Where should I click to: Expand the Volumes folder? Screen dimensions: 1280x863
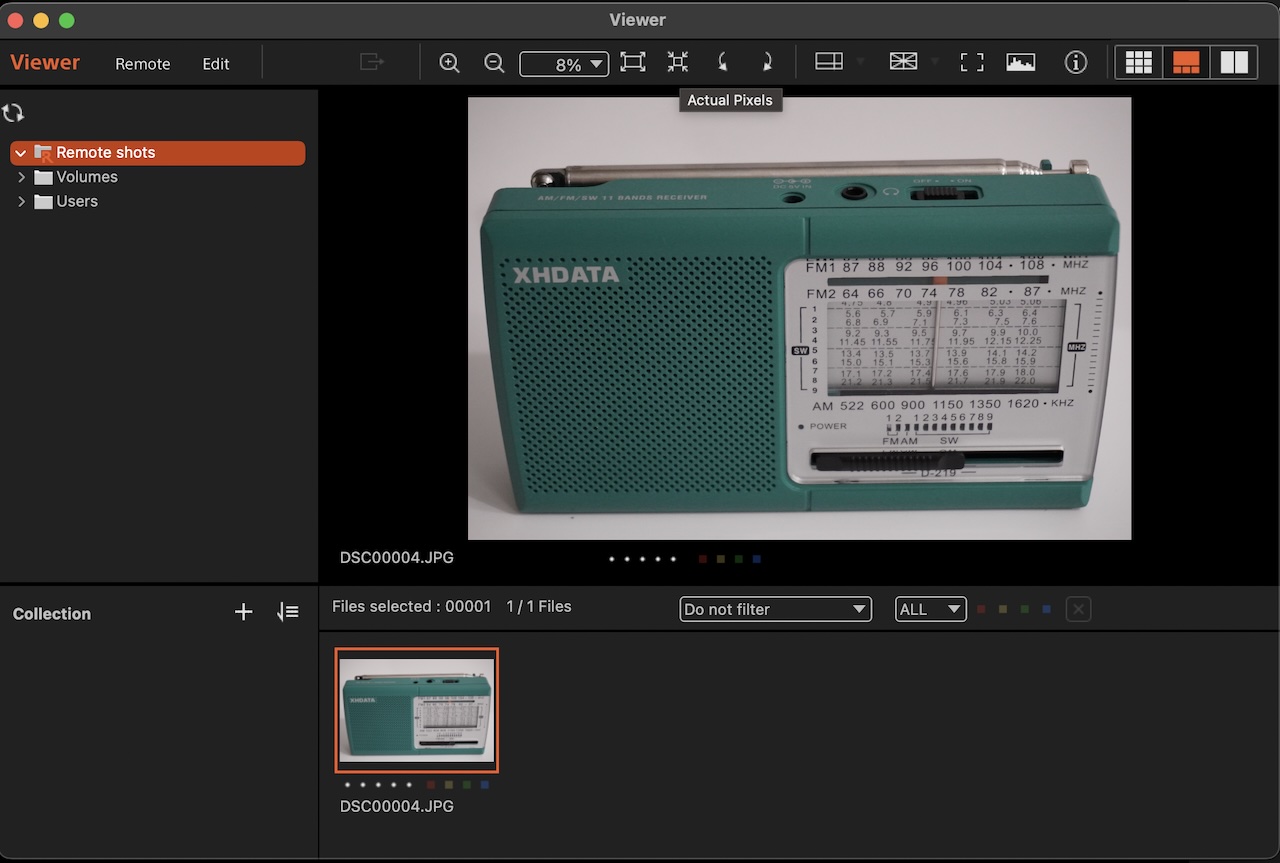click(x=21, y=177)
